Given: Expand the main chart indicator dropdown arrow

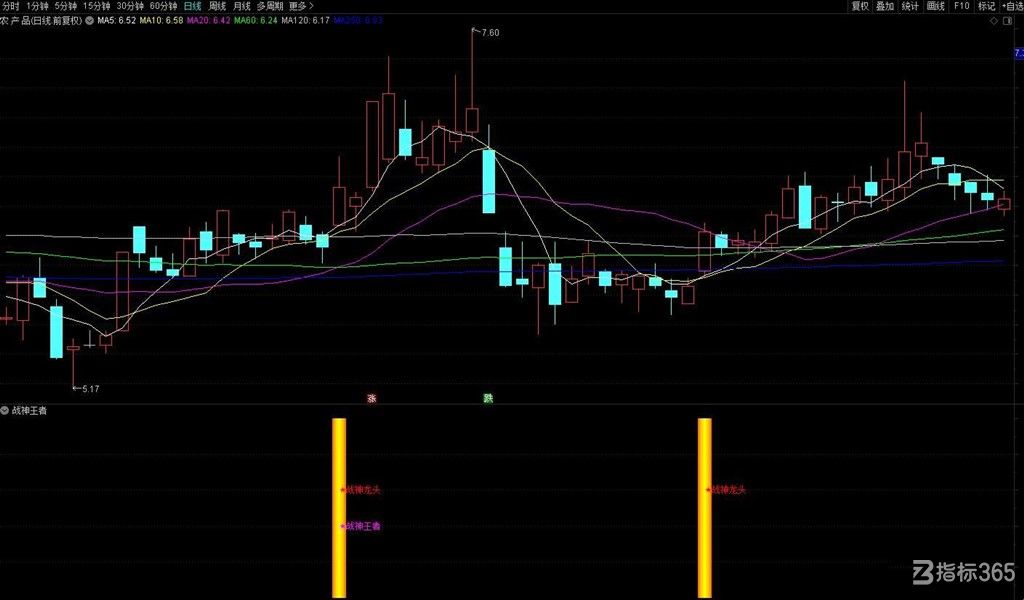Looking at the screenshot, I should 89,20.
